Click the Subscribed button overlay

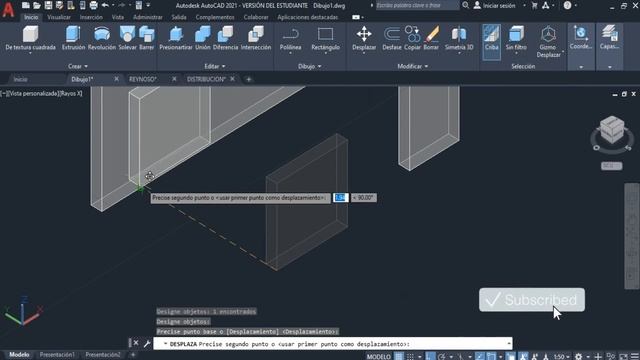pos(532,300)
